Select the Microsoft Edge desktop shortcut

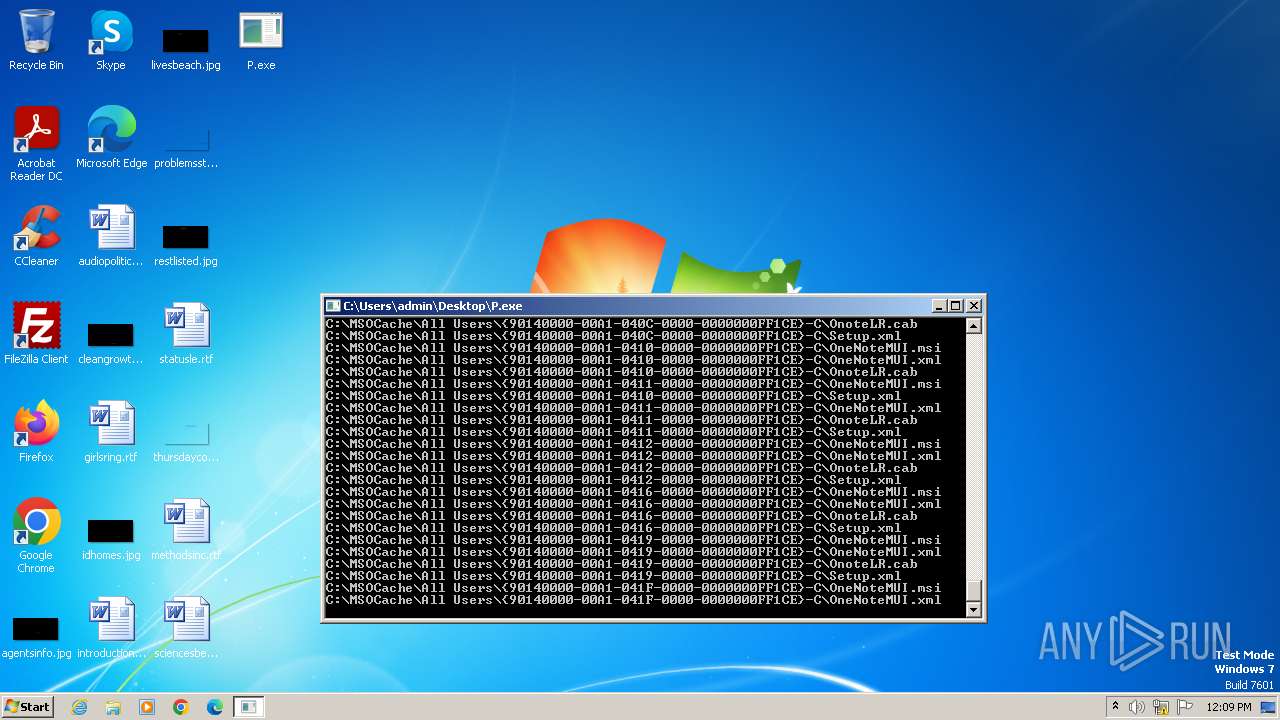pos(111,139)
